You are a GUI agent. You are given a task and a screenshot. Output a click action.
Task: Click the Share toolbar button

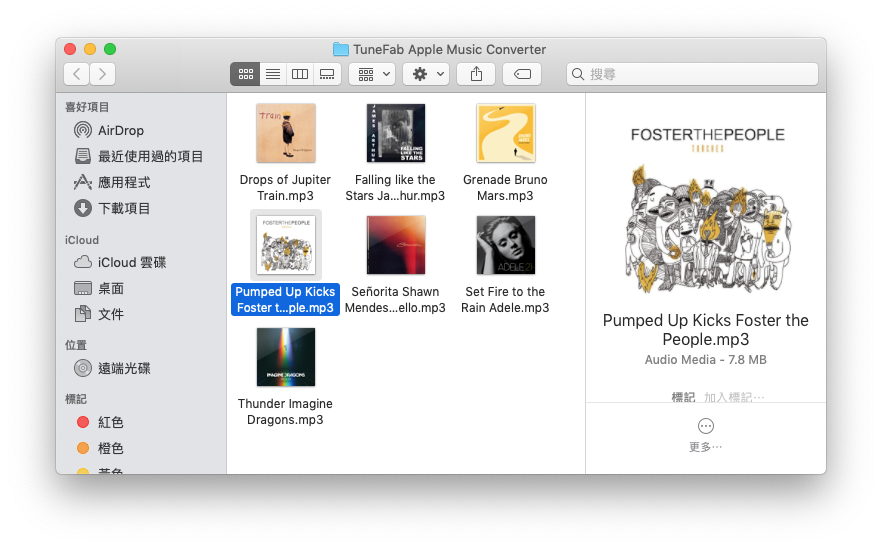476,74
